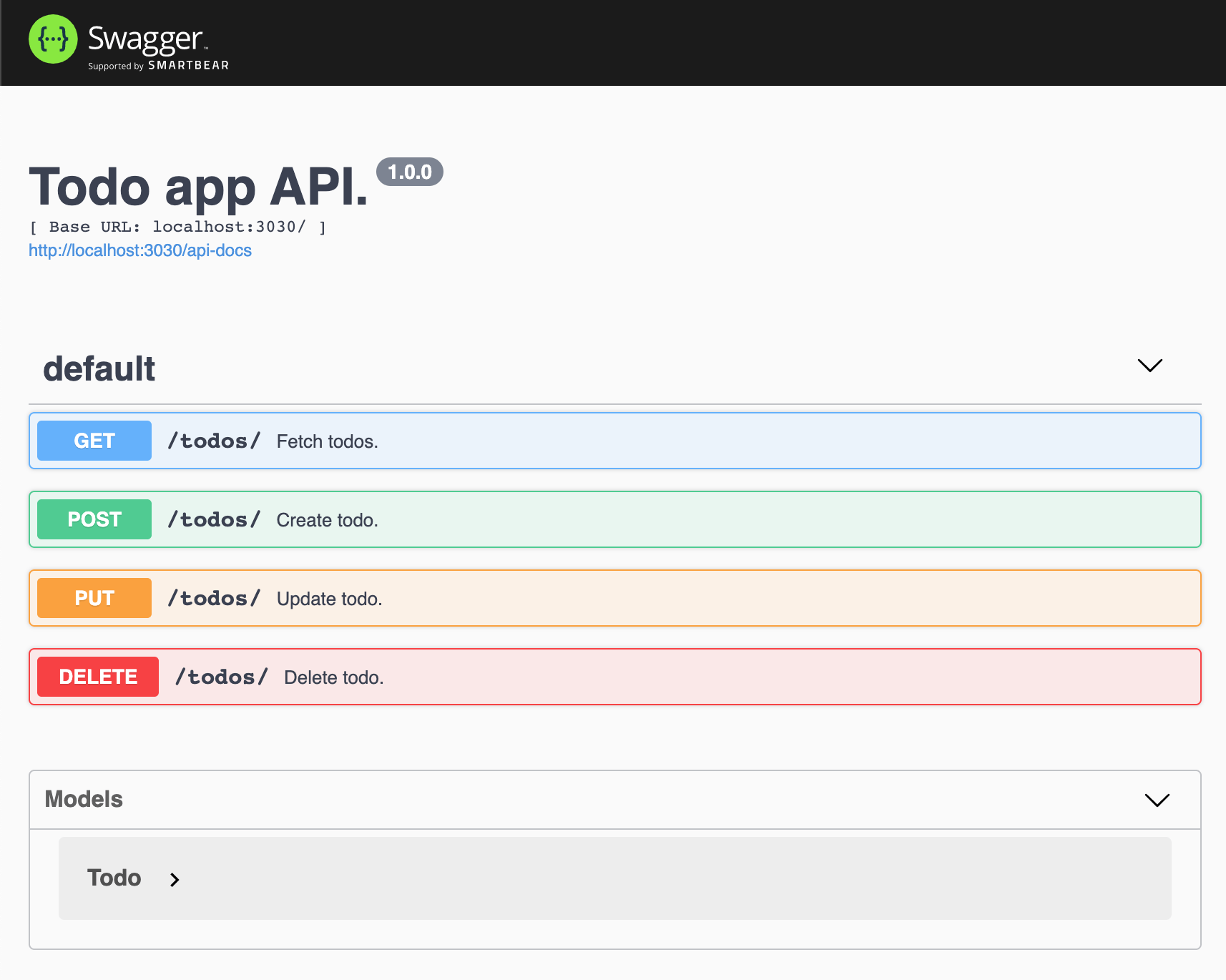Click the Todo model name

114,878
